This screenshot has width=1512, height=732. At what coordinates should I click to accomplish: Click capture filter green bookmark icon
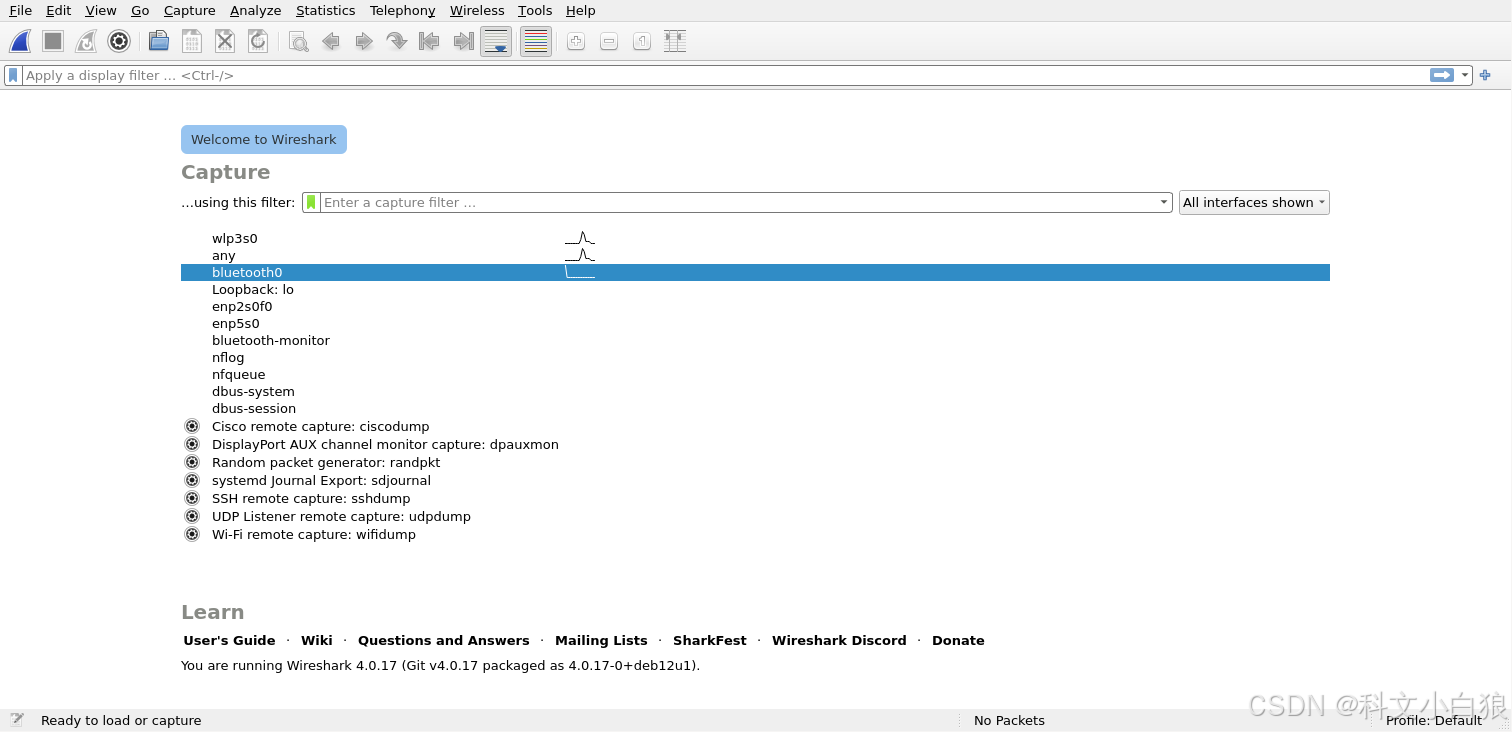coord(311,202)
